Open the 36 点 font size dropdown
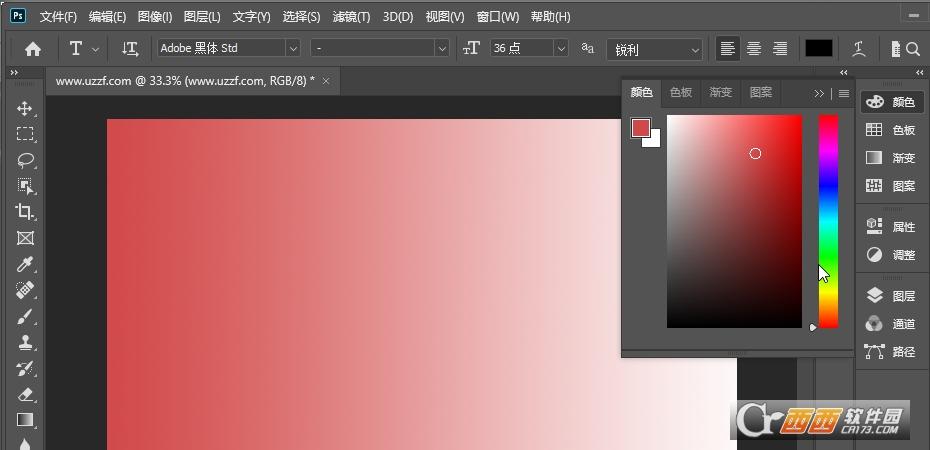The width and height of the screenshot is (930, 450). pyautogui.click(x=560, y=48)
